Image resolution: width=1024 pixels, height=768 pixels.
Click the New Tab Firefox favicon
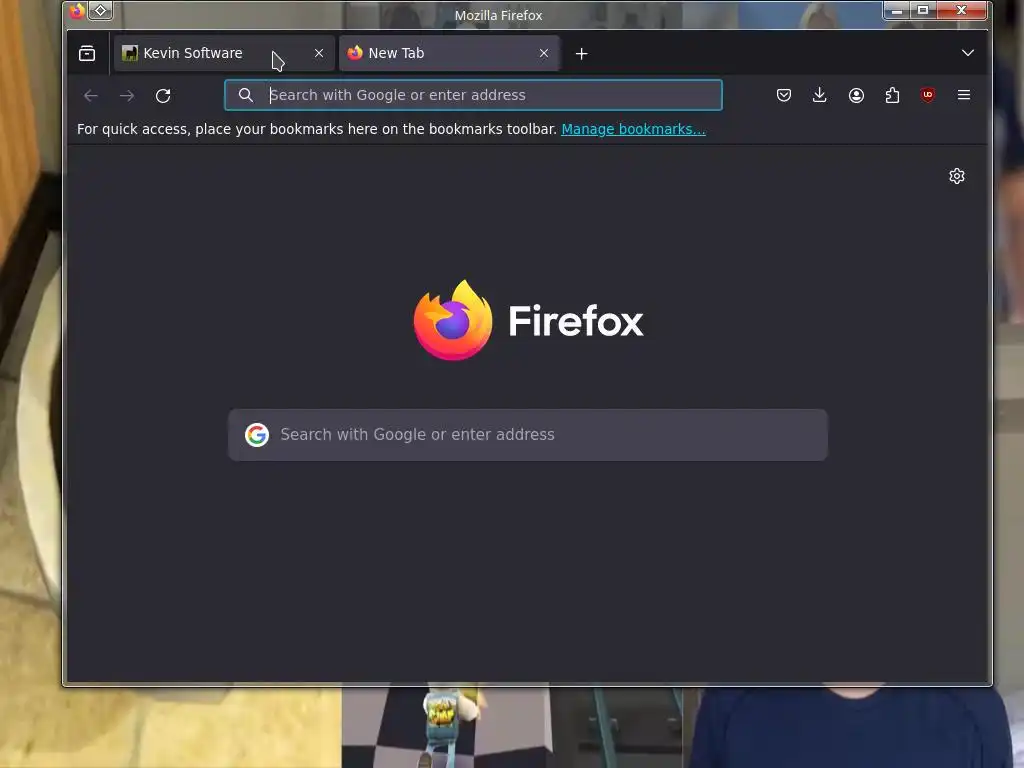[x=355, y=53]
